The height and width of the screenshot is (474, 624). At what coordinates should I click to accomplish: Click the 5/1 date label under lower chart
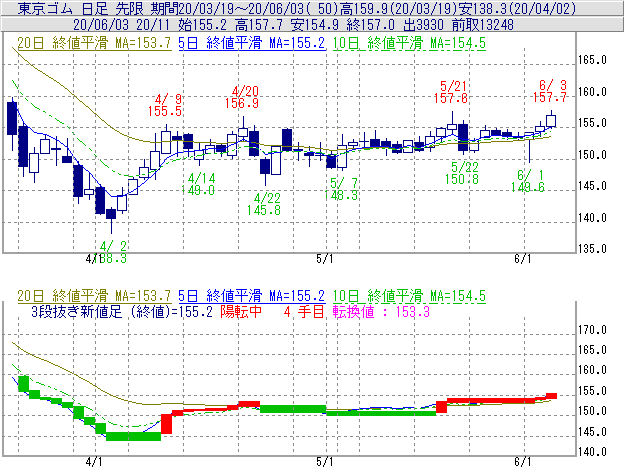324,462
